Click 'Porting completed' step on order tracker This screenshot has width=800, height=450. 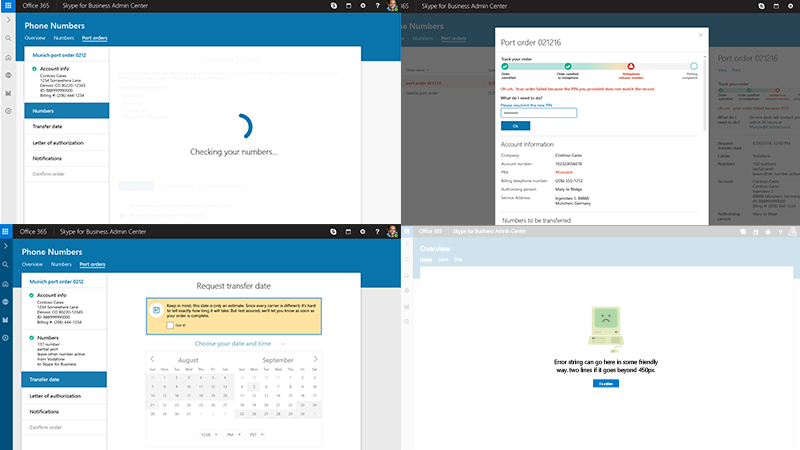[x=693, y=66]
